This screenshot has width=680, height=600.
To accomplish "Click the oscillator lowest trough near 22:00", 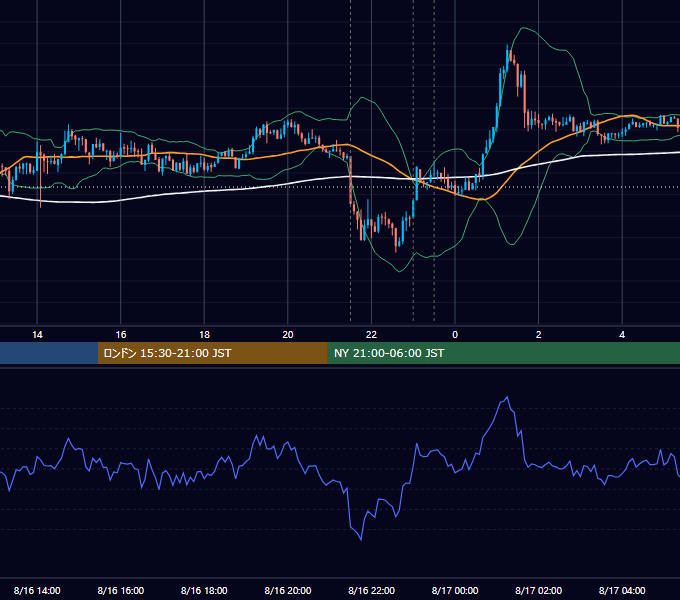I will 361,539.
